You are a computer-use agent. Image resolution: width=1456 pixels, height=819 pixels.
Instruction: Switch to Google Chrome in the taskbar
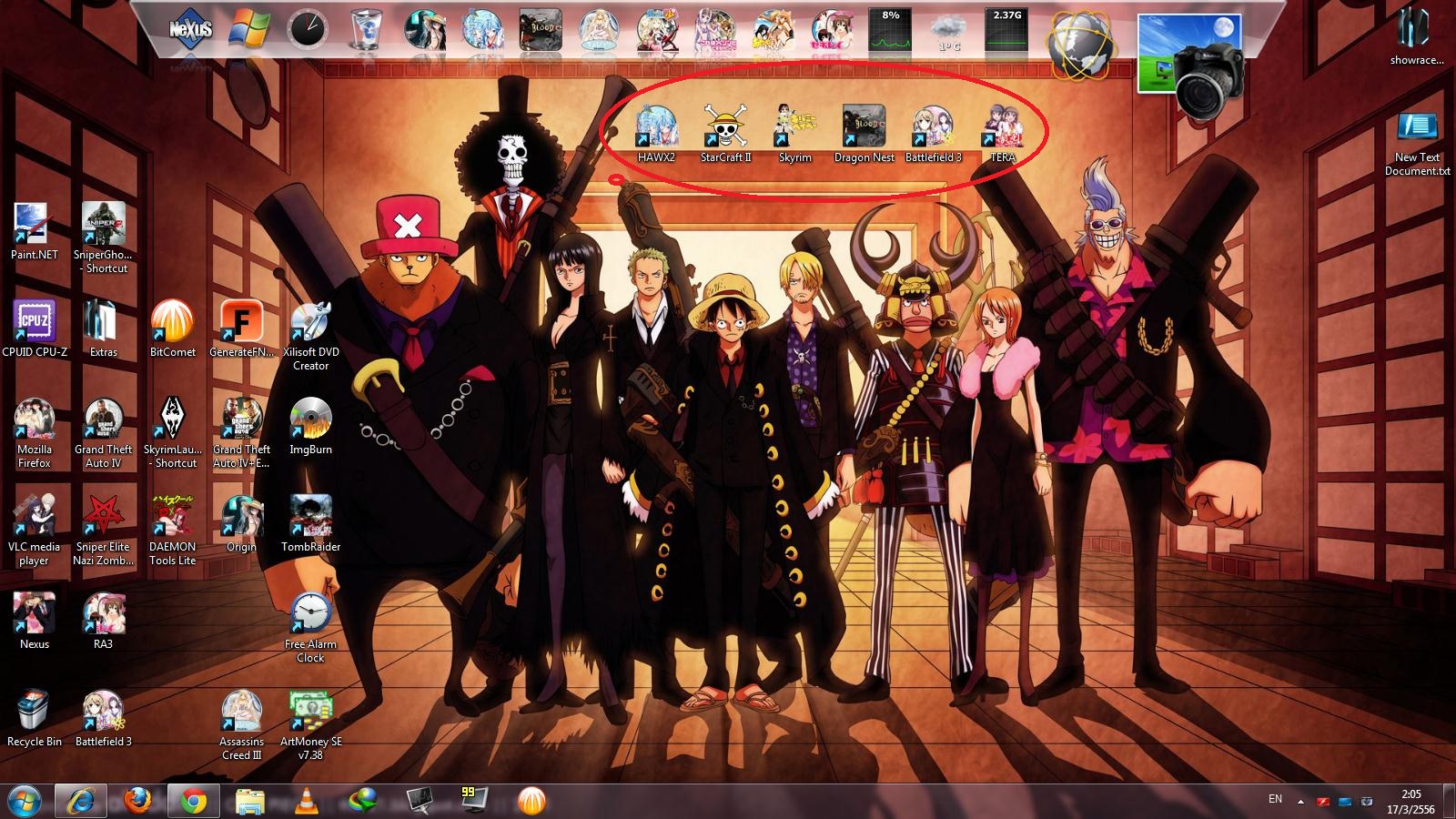(193, 801)
